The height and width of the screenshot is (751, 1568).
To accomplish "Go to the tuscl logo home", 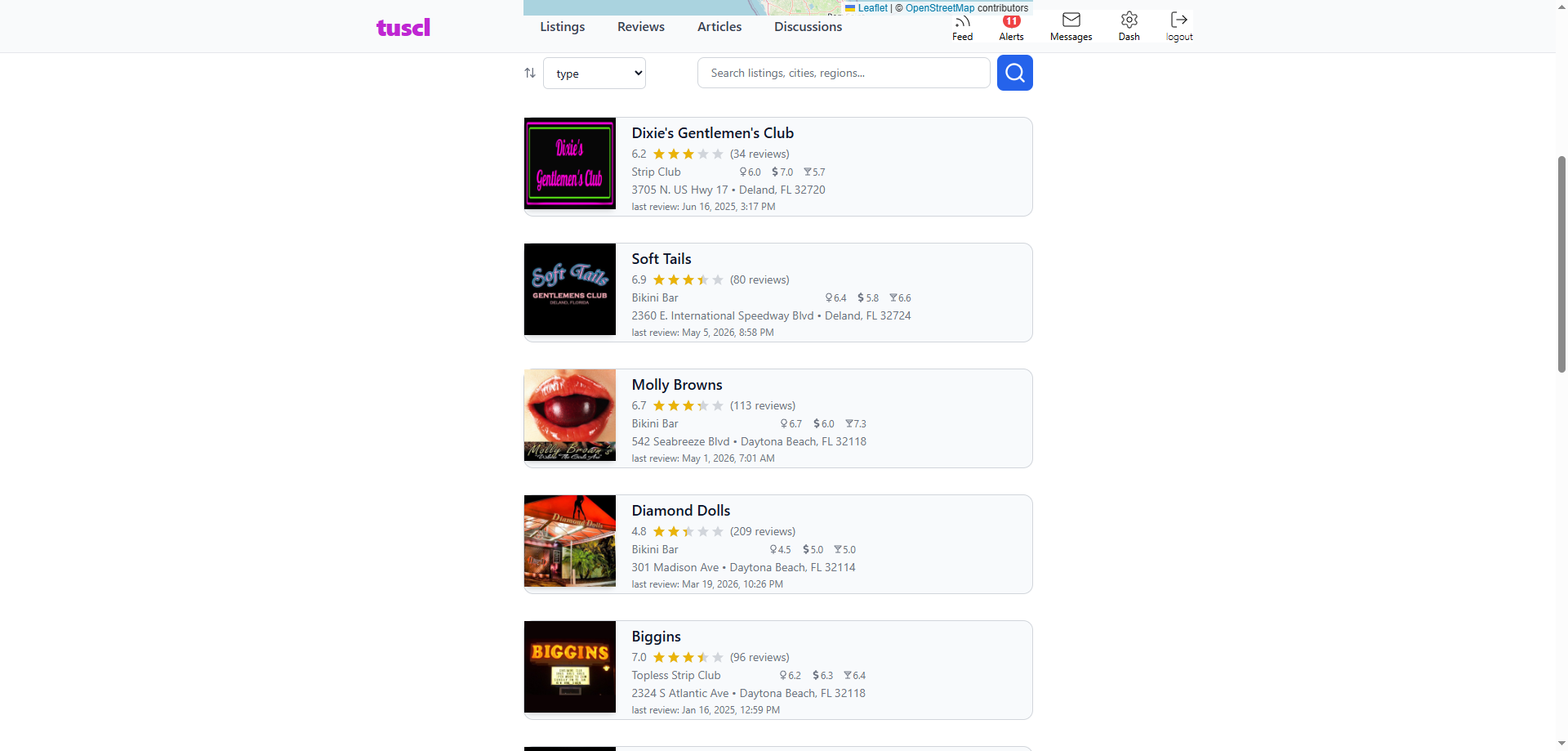I will 403,27.
